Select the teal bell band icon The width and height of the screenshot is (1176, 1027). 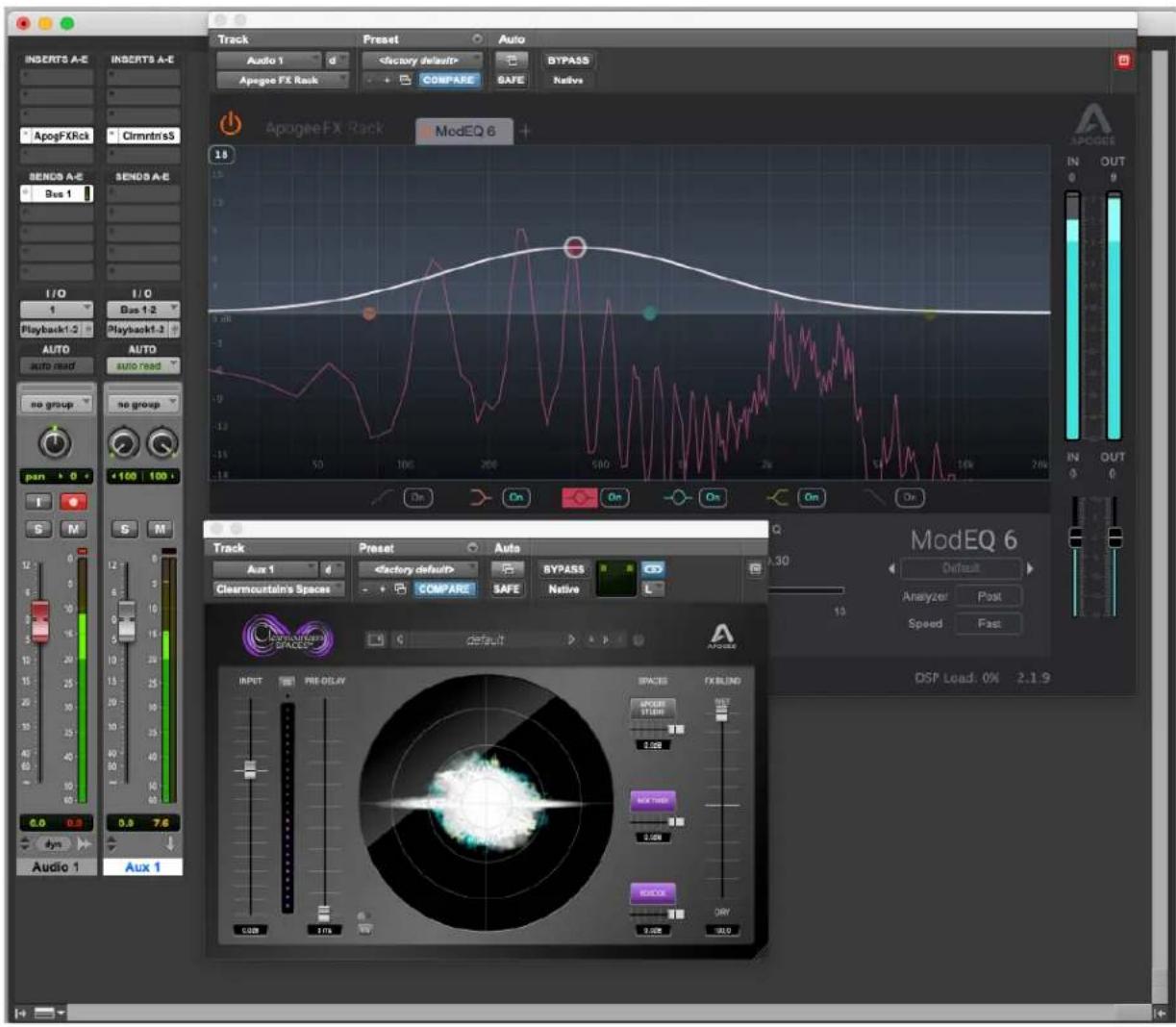point(678,497)
